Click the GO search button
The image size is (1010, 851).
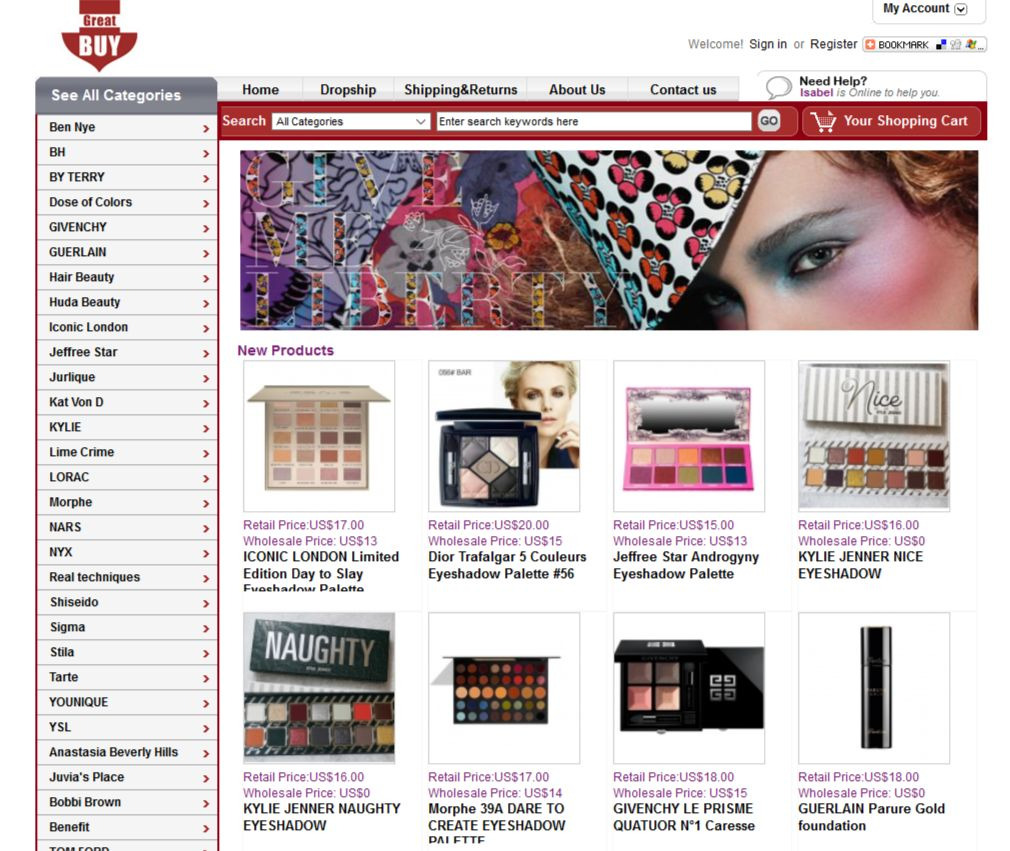(768, 120)
